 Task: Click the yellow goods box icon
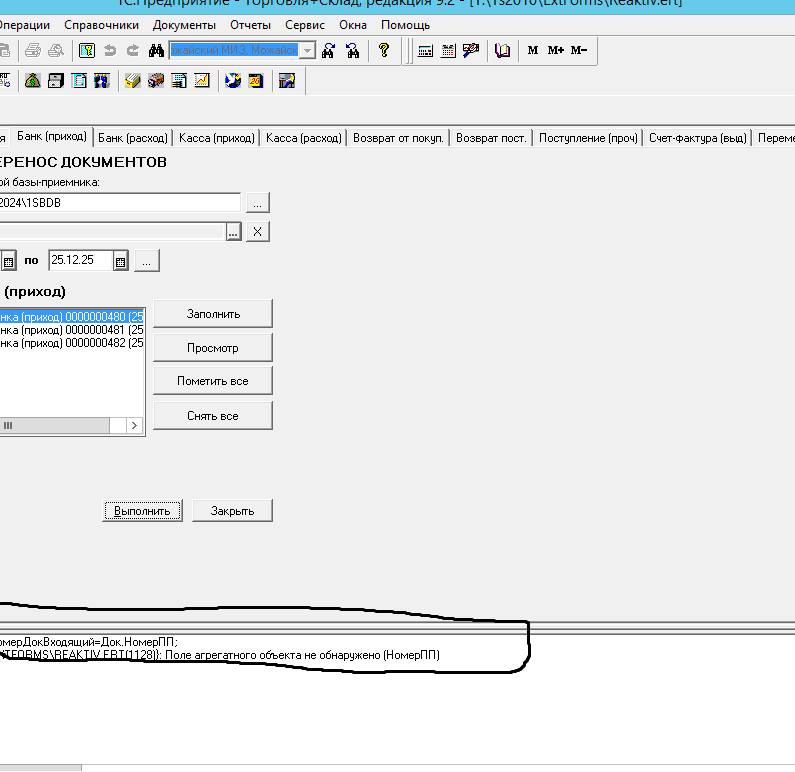133,81
